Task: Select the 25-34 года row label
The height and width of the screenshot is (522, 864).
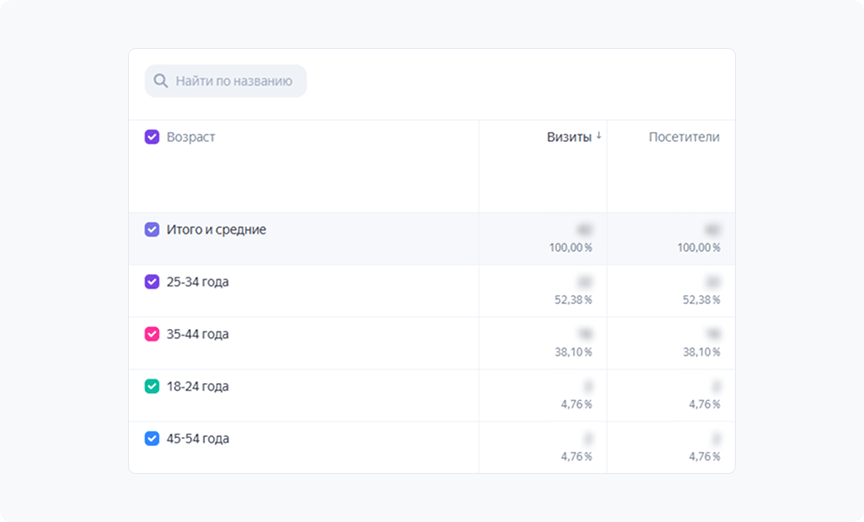Action: [198, 282]
